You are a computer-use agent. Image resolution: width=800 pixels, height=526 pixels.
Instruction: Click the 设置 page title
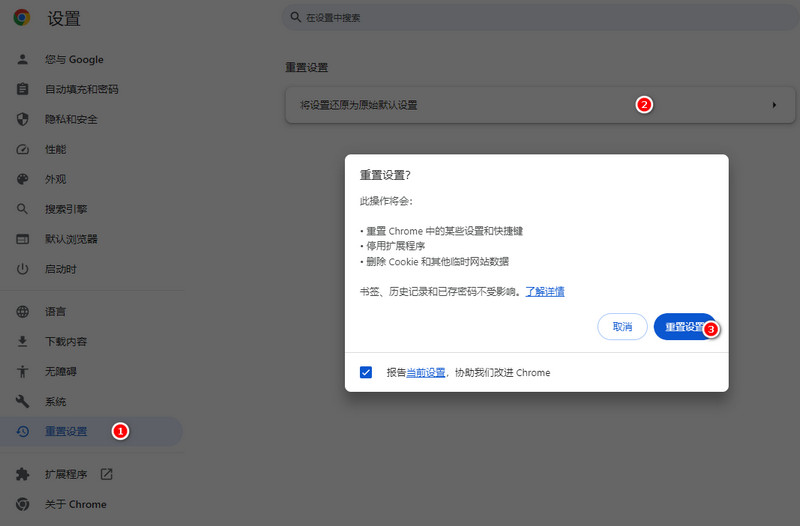[x=64, y=18]
